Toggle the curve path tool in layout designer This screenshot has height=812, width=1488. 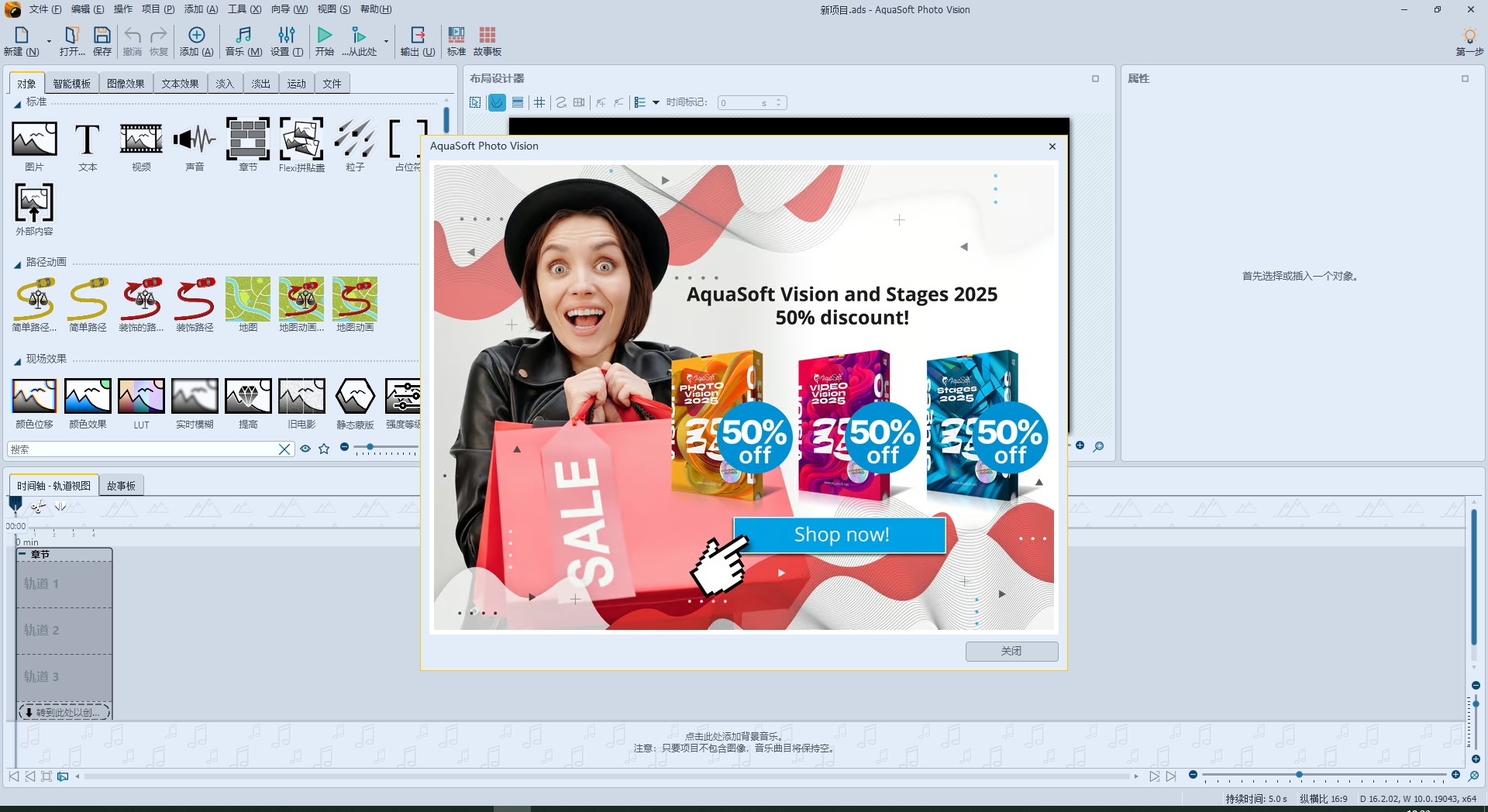click(561, 102)
